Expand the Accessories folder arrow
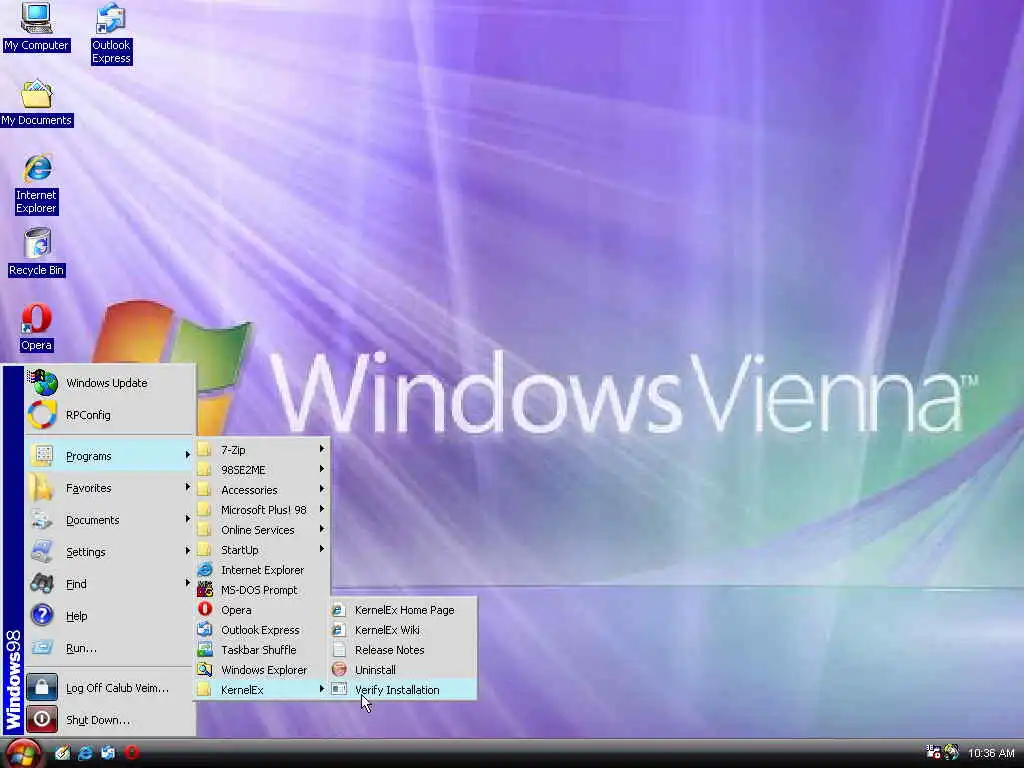This screenshot has width=1024, height=768. 322,489
